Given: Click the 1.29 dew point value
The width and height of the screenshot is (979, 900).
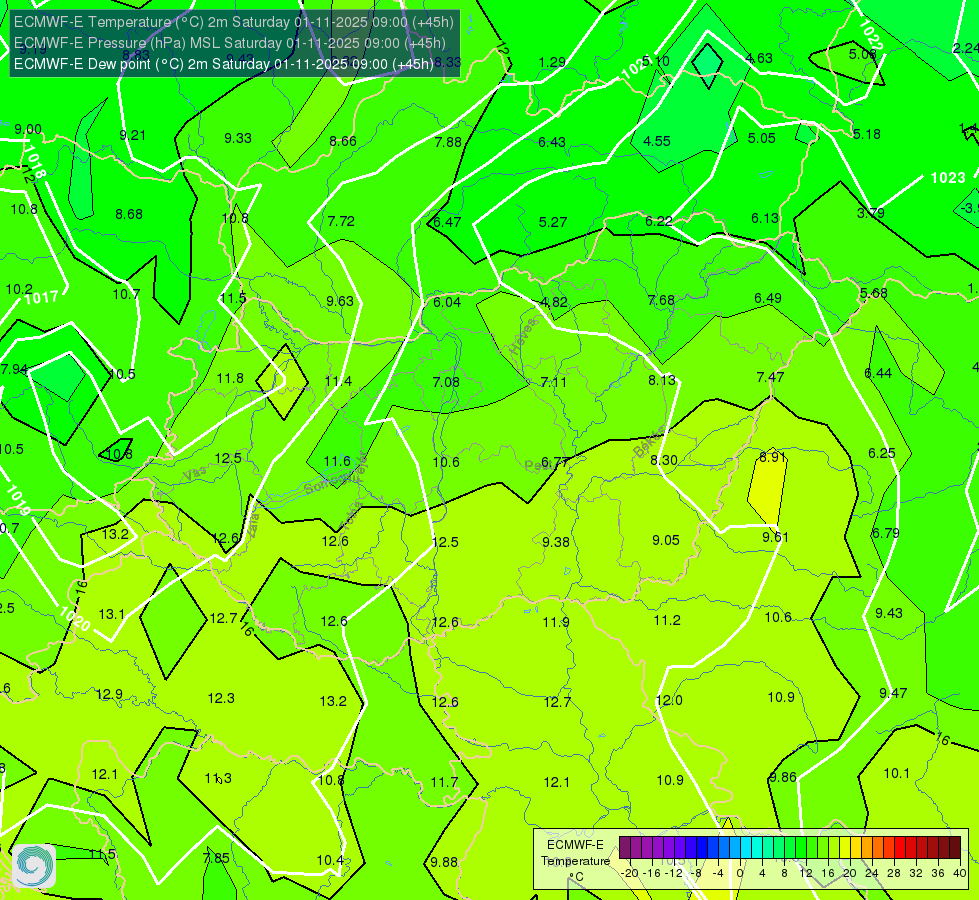Looking at the screenshot, I should (x=552, y=62).
